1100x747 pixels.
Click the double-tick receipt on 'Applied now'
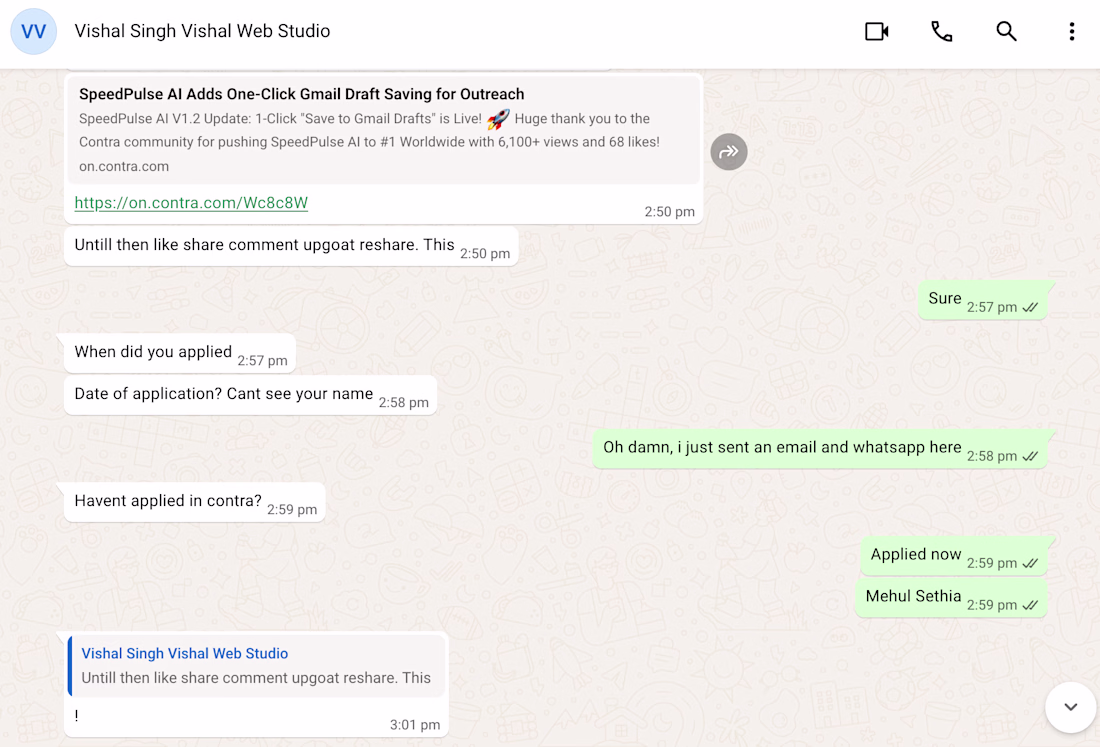click(x=1030, y=563)
